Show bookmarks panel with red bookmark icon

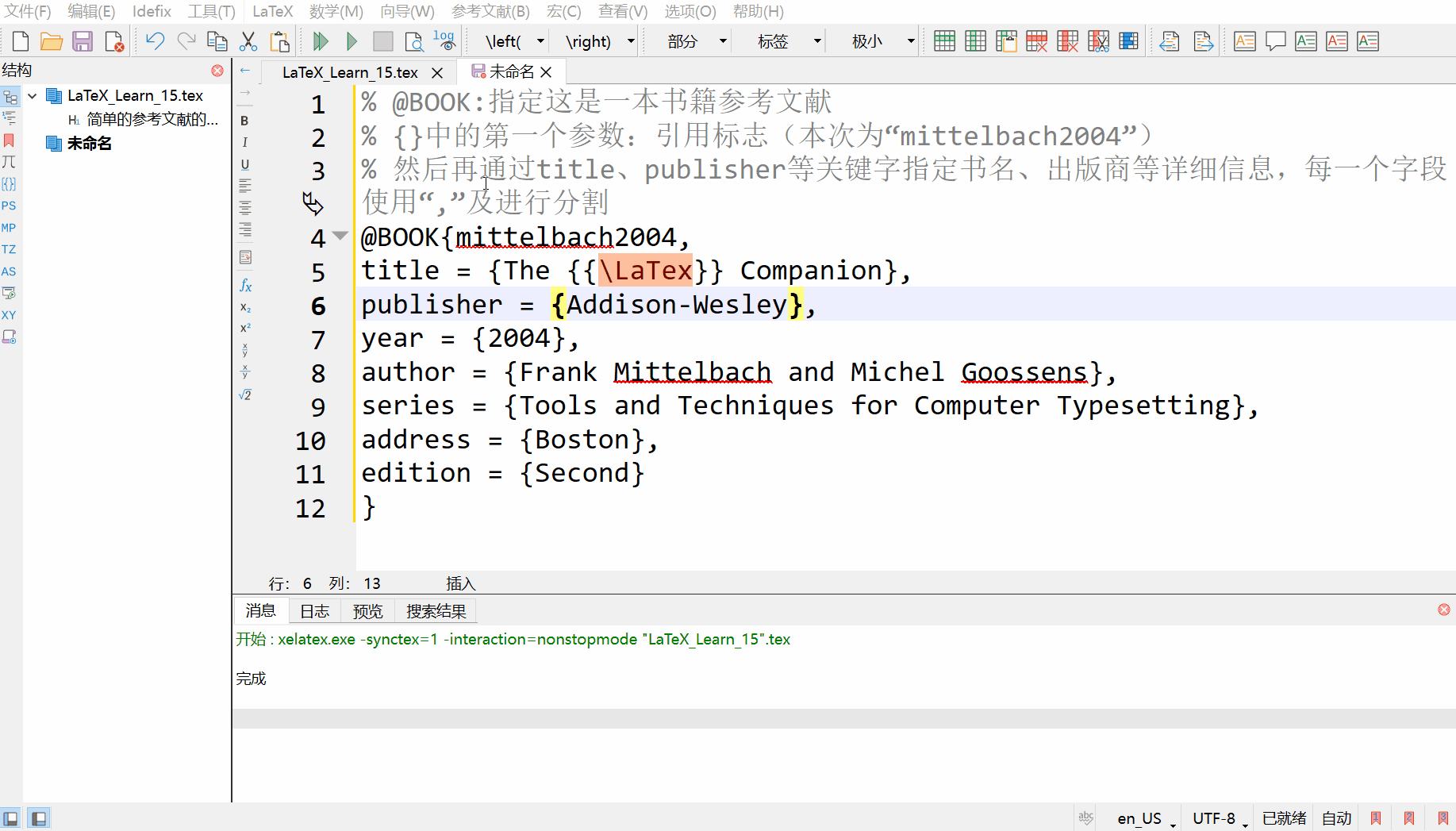click(10, 140)
